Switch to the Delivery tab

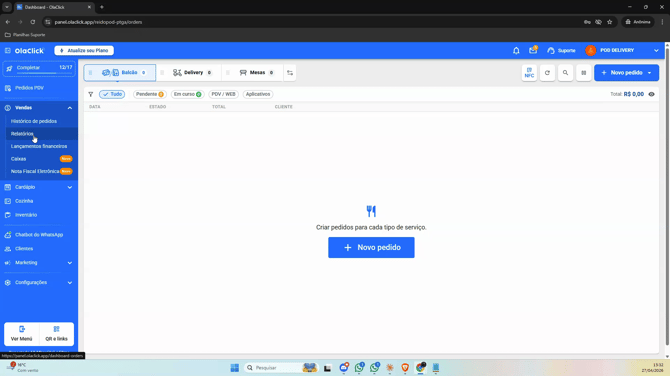(192, 73)
